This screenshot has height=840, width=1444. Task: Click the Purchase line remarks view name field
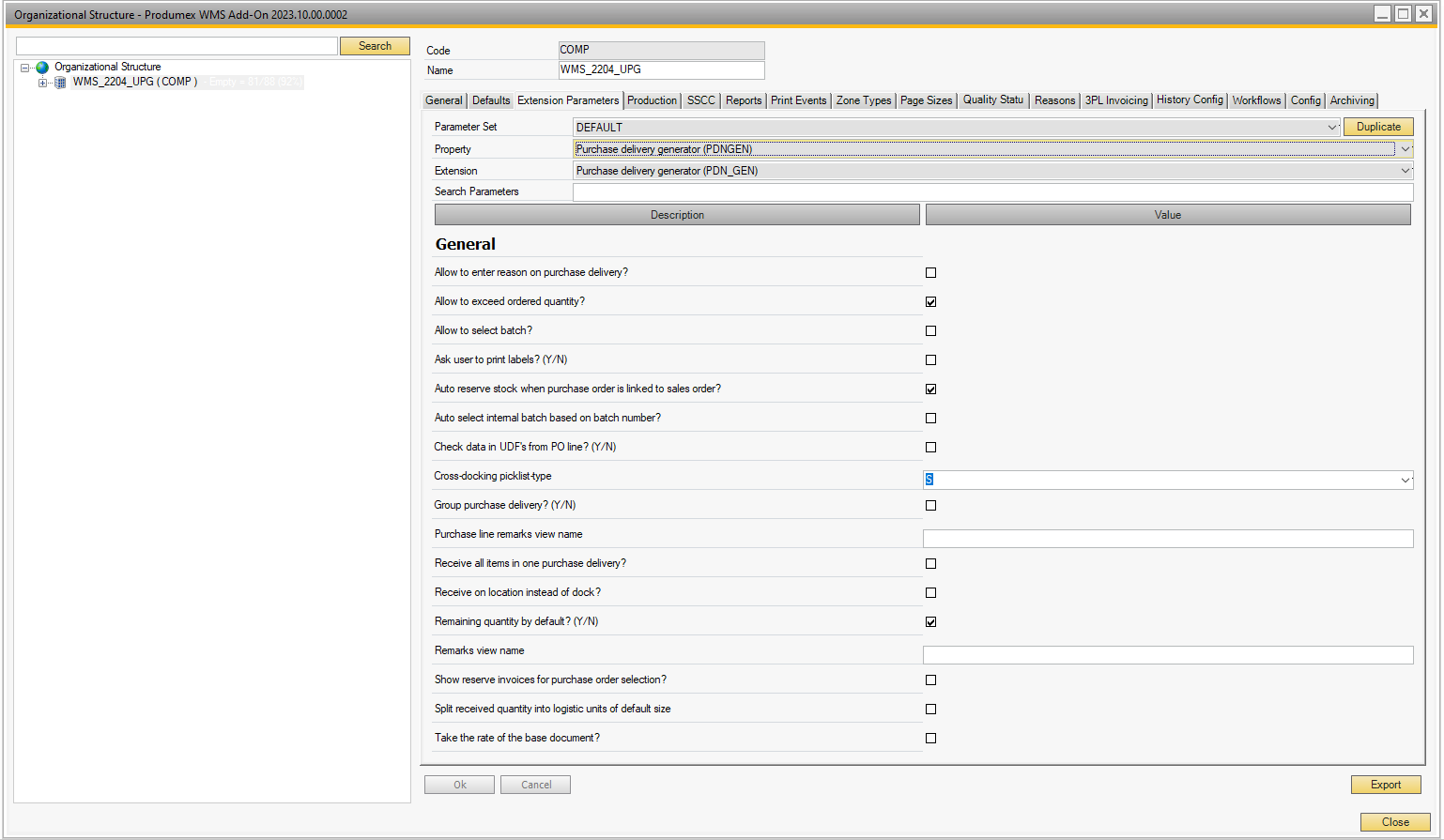pos(1167,539)
